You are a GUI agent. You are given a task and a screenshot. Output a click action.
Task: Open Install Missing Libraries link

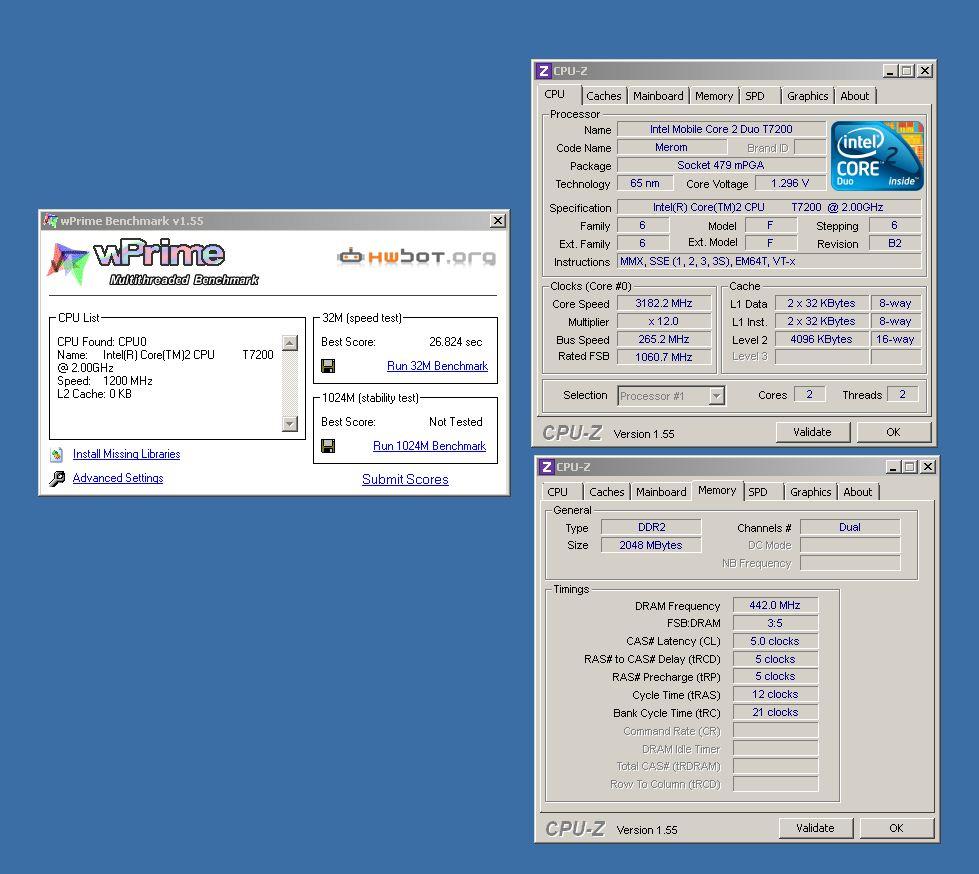click(x=126, y=454)
